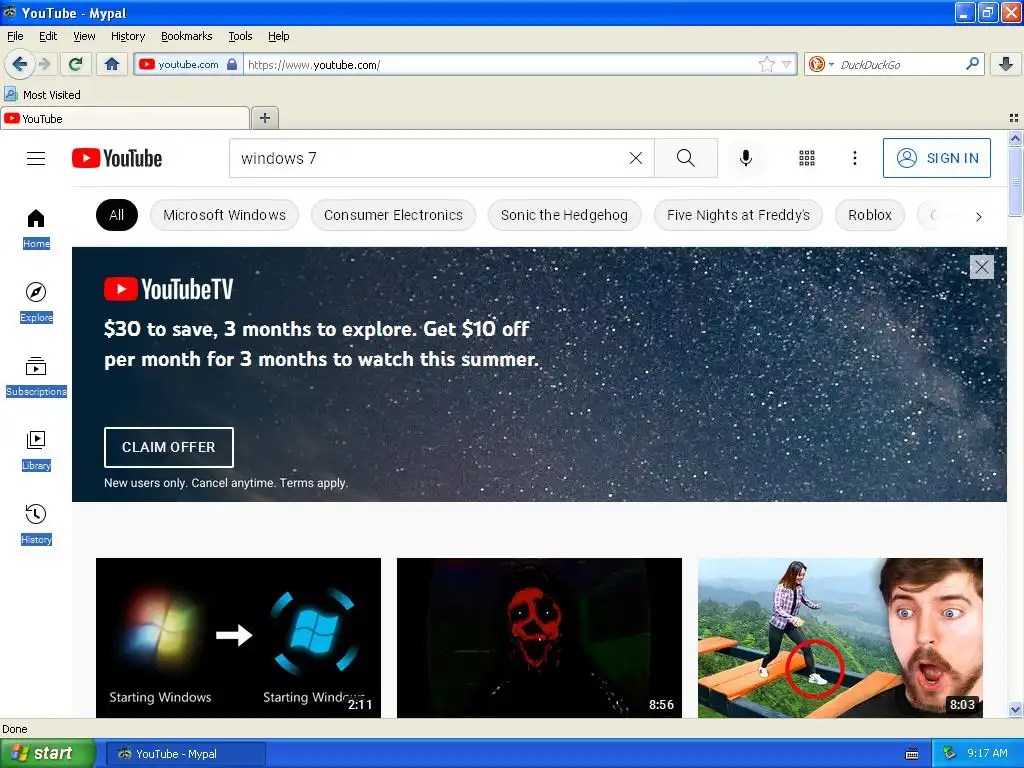The image size is (1024, 768).
Task: Click the vertical scrollbar thumb
Action: 1015,181
